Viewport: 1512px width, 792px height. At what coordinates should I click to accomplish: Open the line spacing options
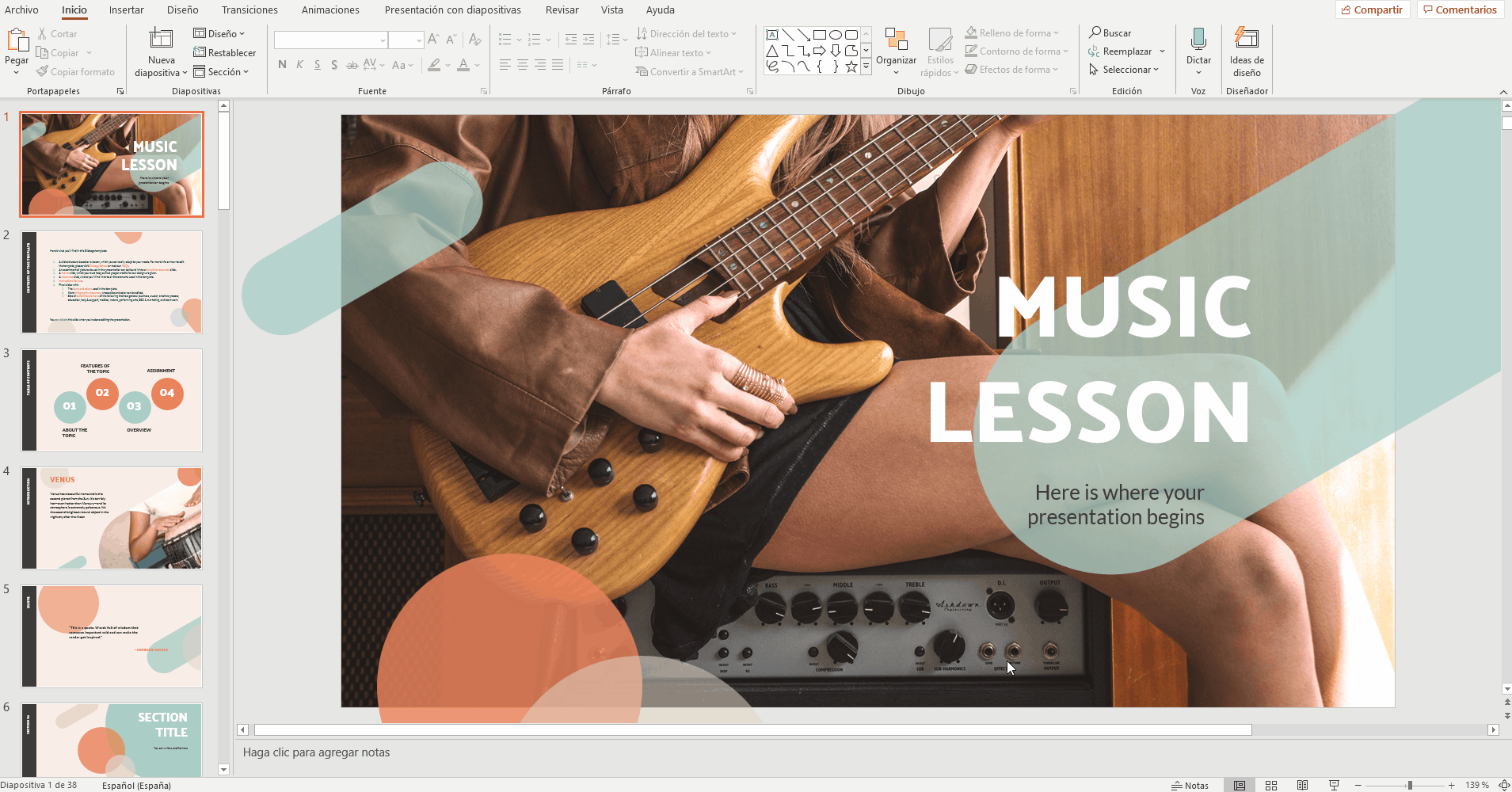tap(616, 40)
